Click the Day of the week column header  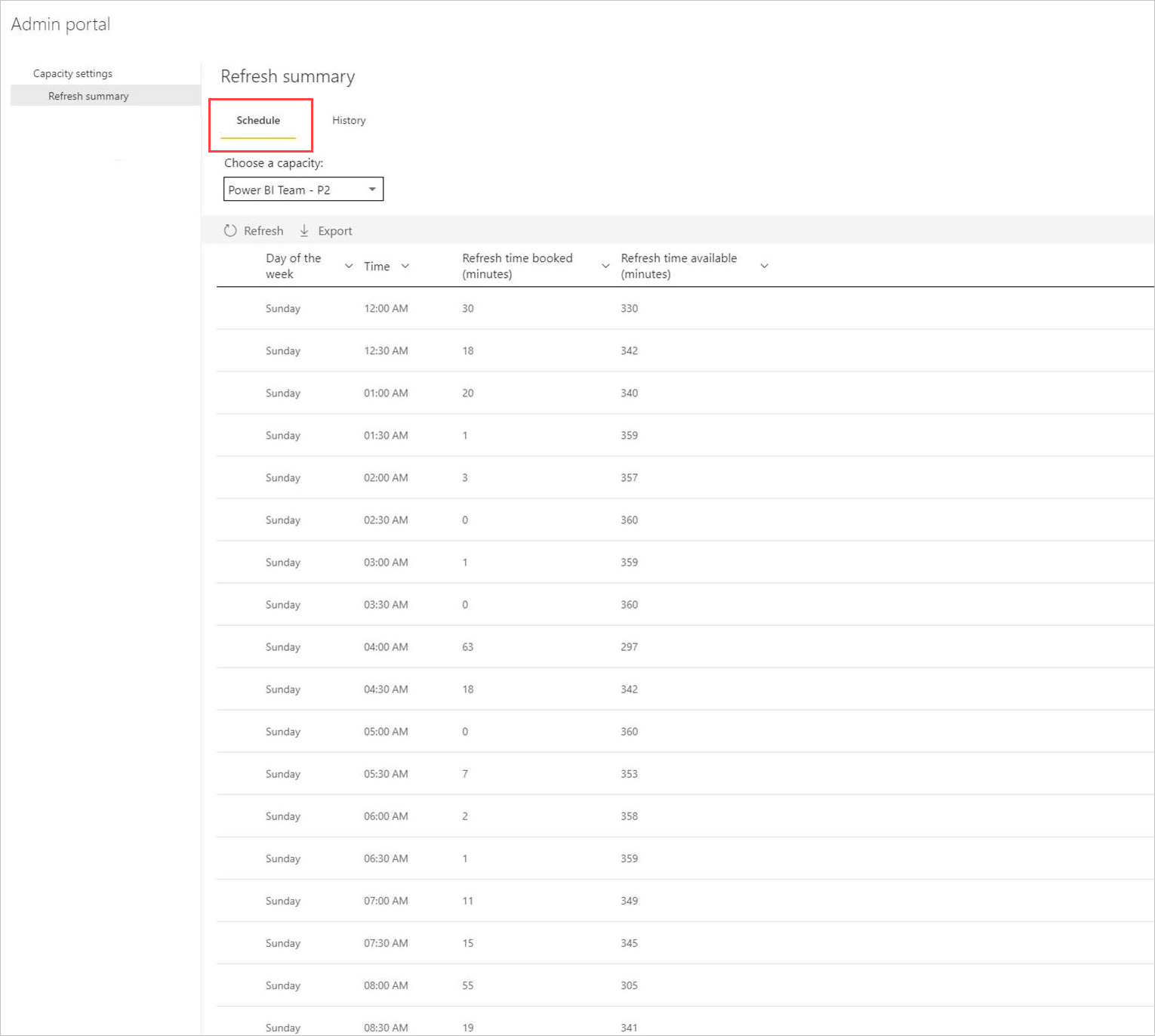click(294, 266)
